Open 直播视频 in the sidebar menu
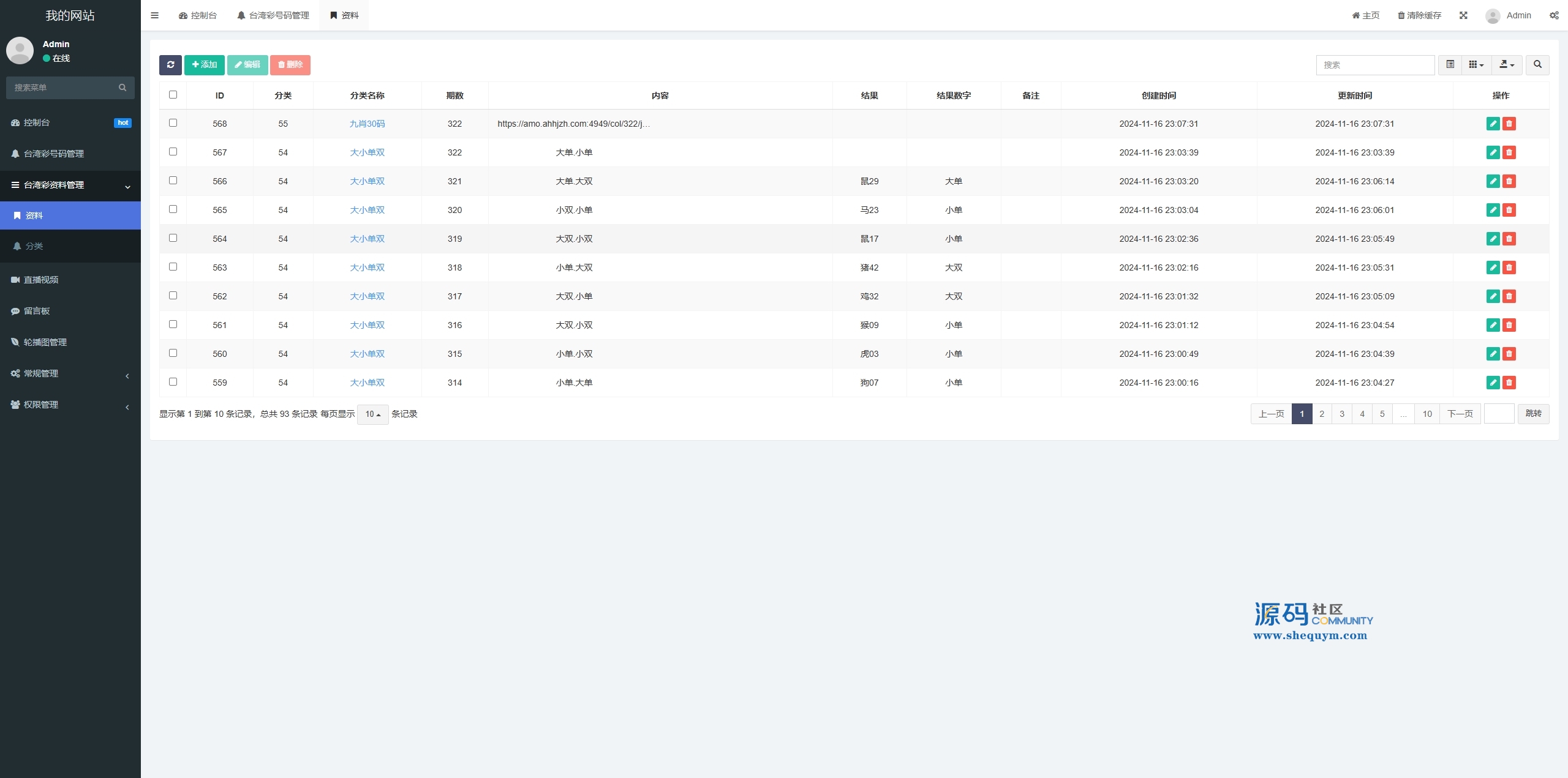Screen dimensions: 1568x778 41,280
